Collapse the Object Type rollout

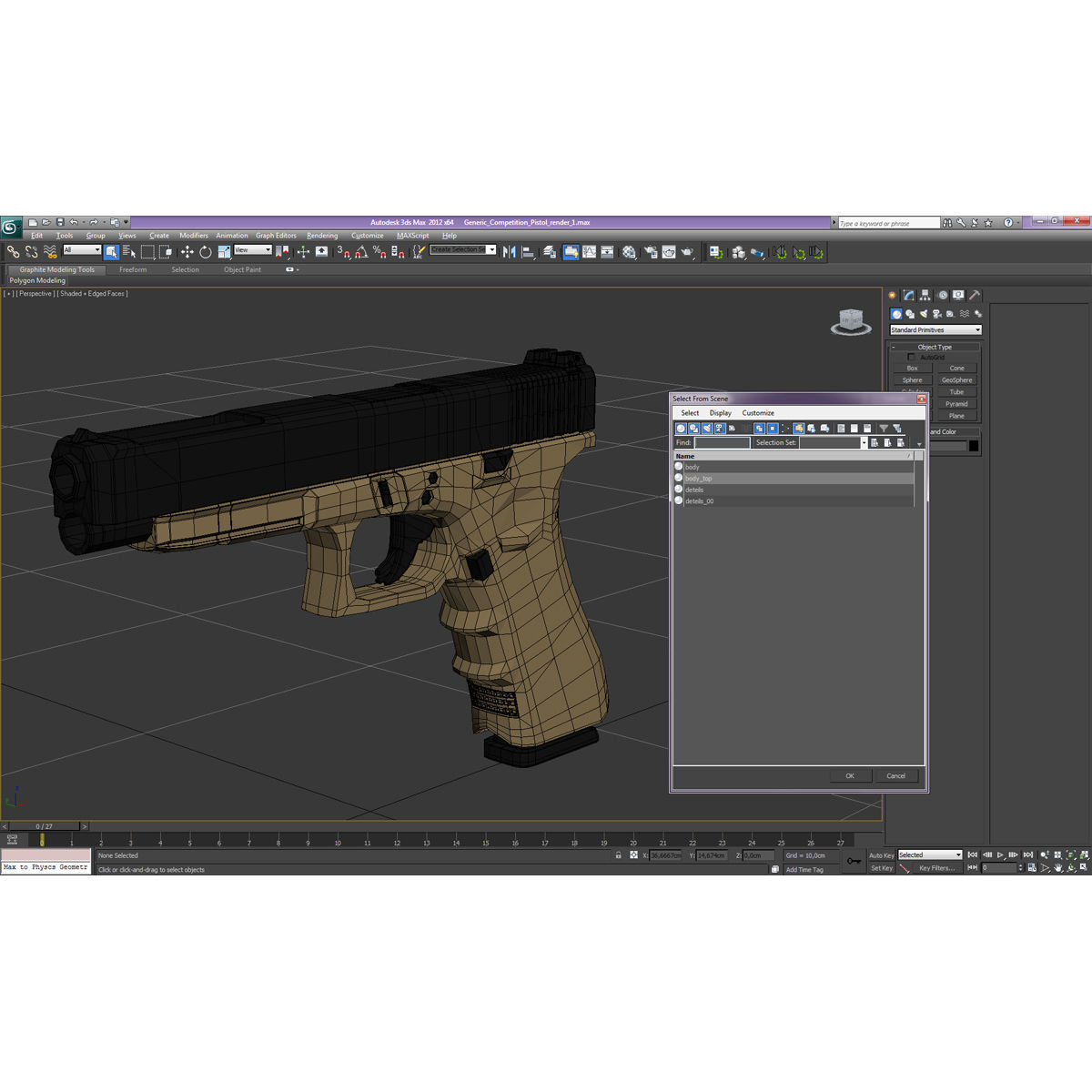(935, 347)
